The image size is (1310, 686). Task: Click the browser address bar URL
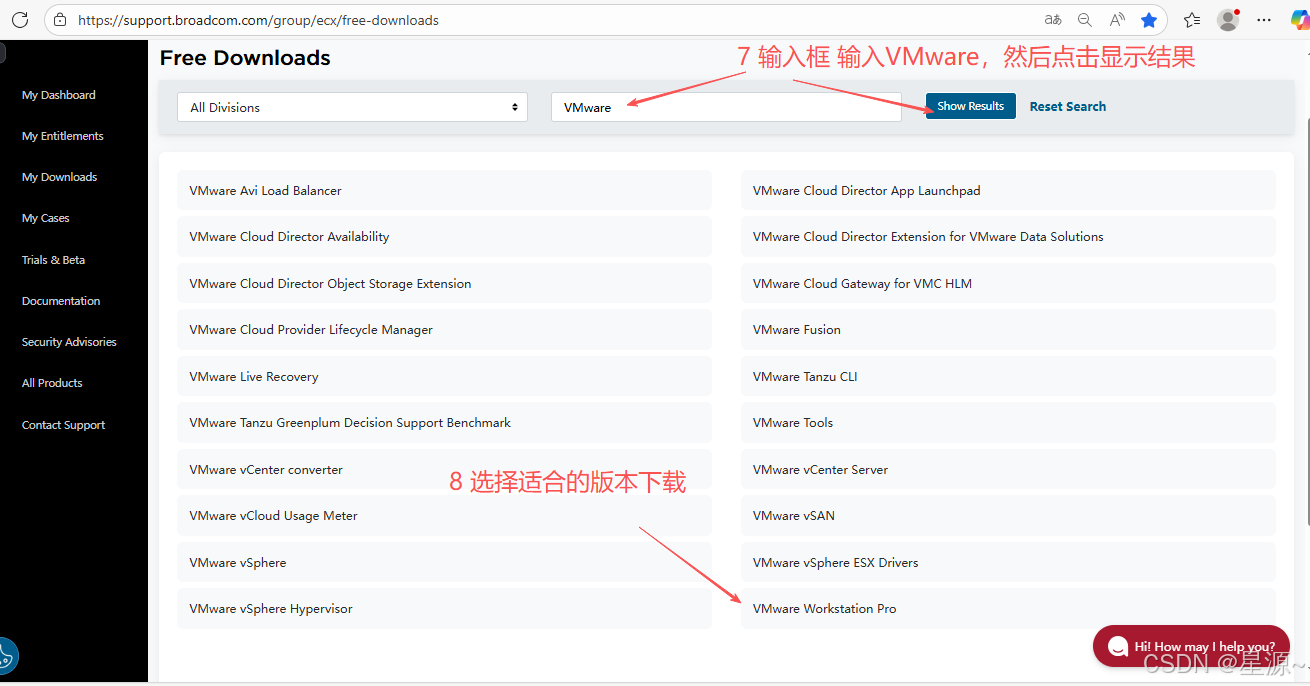point(258,20)
